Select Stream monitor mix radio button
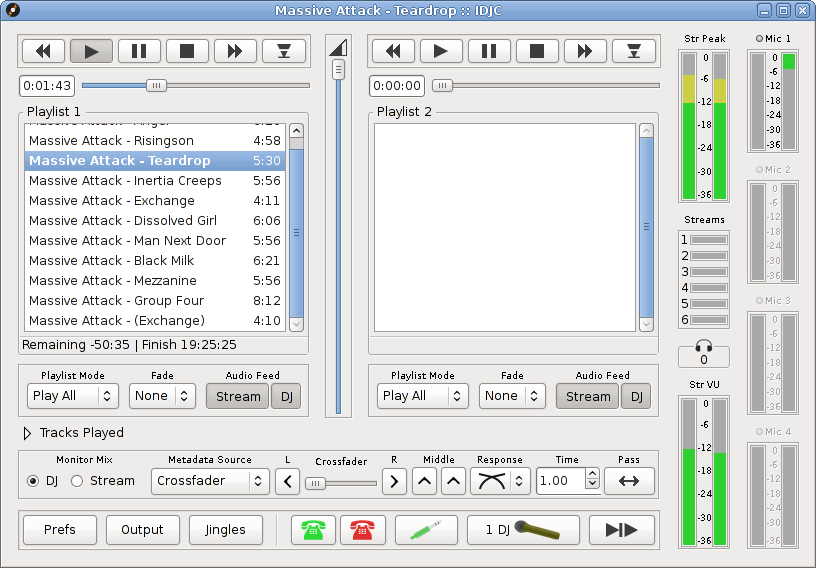 coord(77,481)
